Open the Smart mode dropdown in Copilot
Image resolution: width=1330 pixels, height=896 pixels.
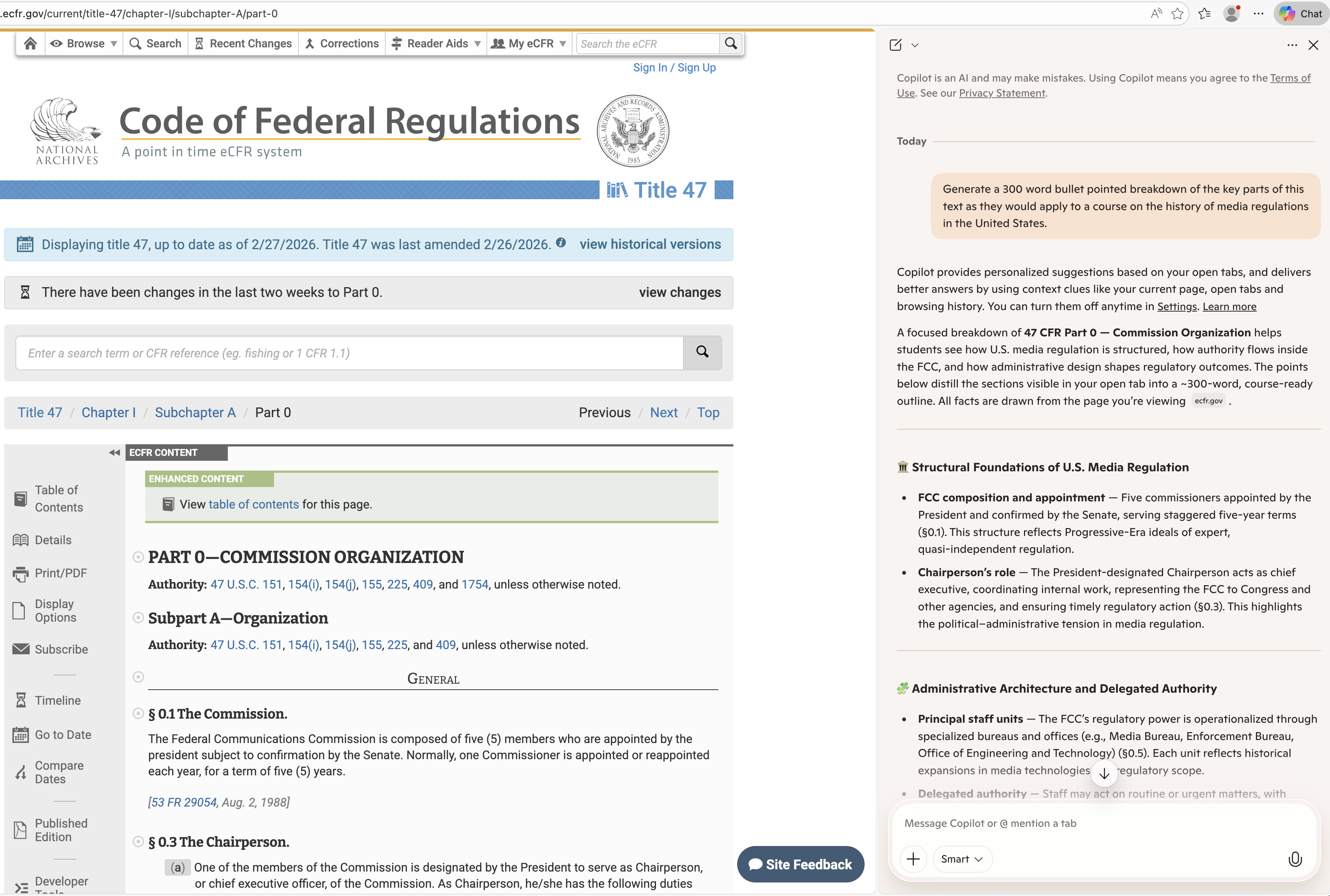[962, 859]
